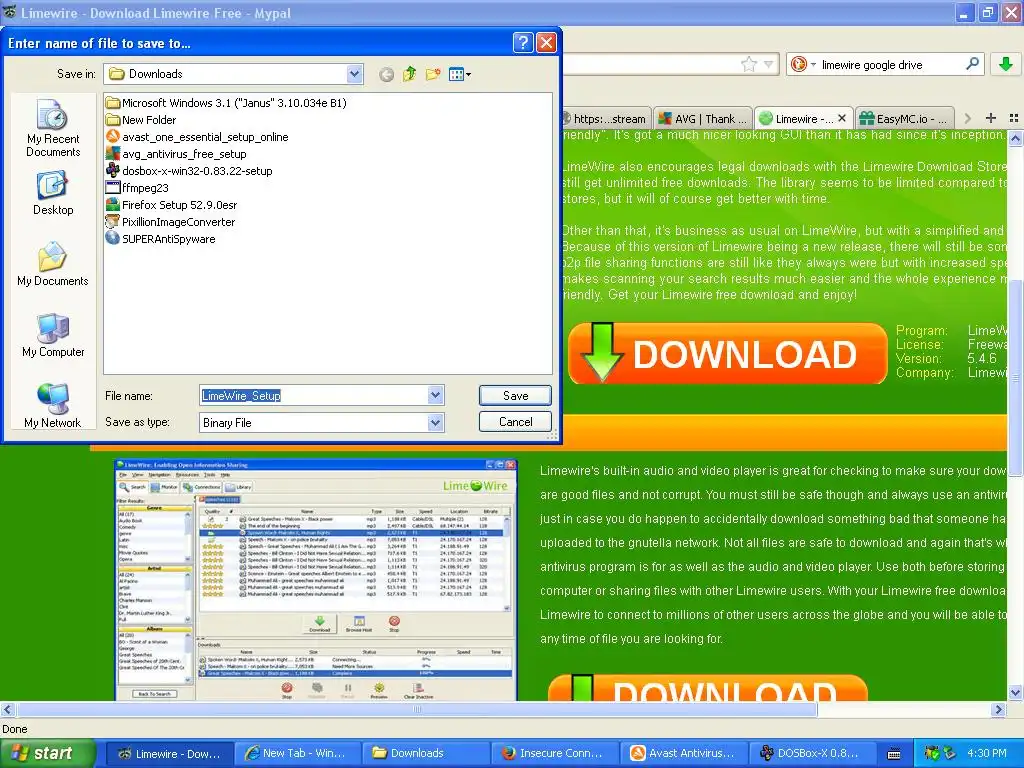Select the ffmpeg23 file
The width and height of the screenshot is (1024, 768).
[x=137, y=187]
